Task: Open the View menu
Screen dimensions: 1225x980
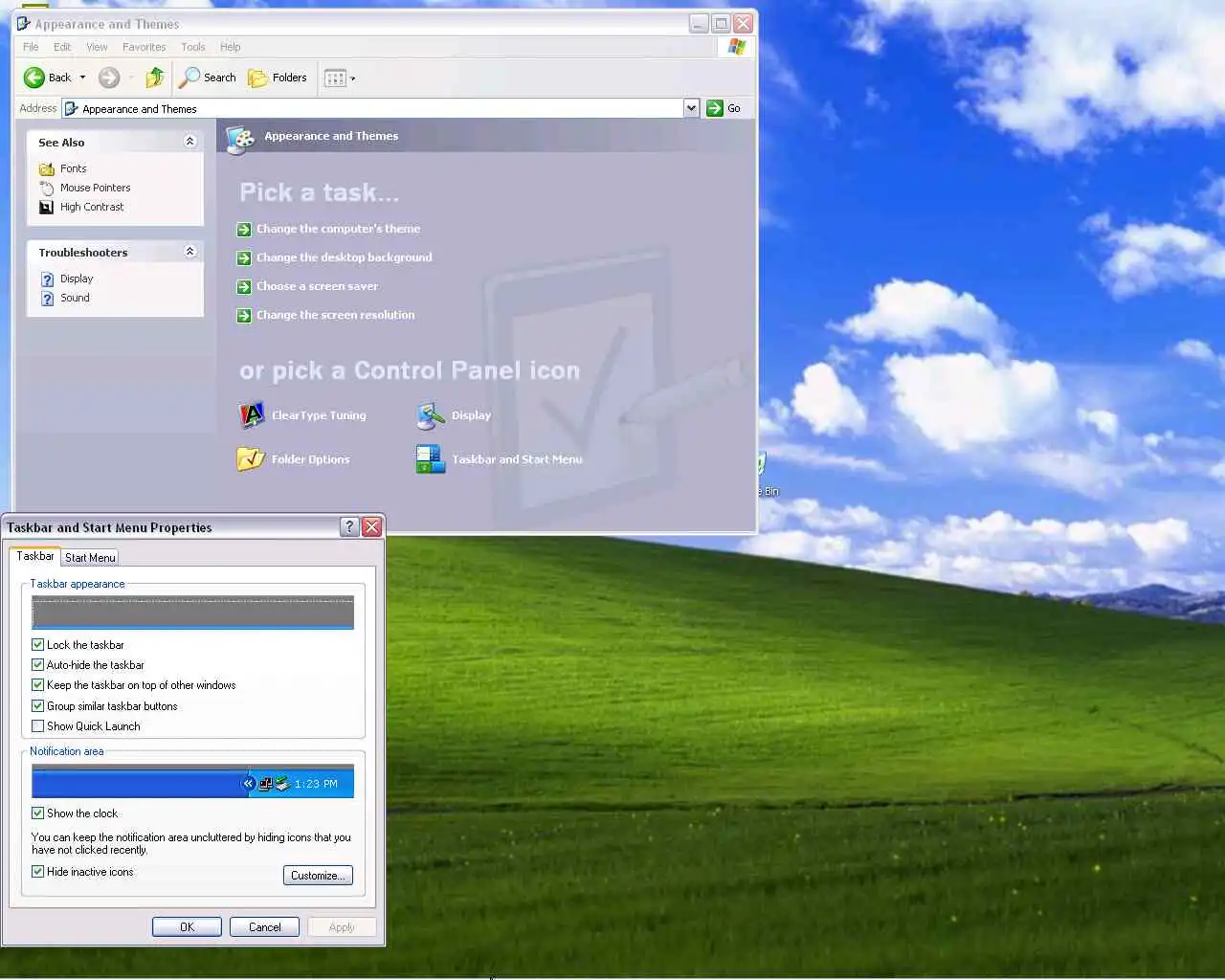Action: [x=97, y=47]
